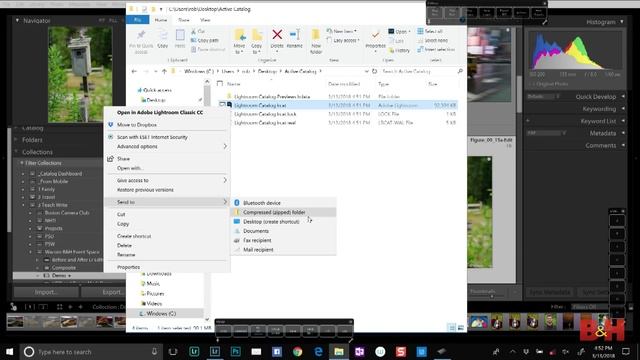Screen dimensions: 640x360
Task: Toggle the select-all checkbox beside Name column
Action: 220,84
